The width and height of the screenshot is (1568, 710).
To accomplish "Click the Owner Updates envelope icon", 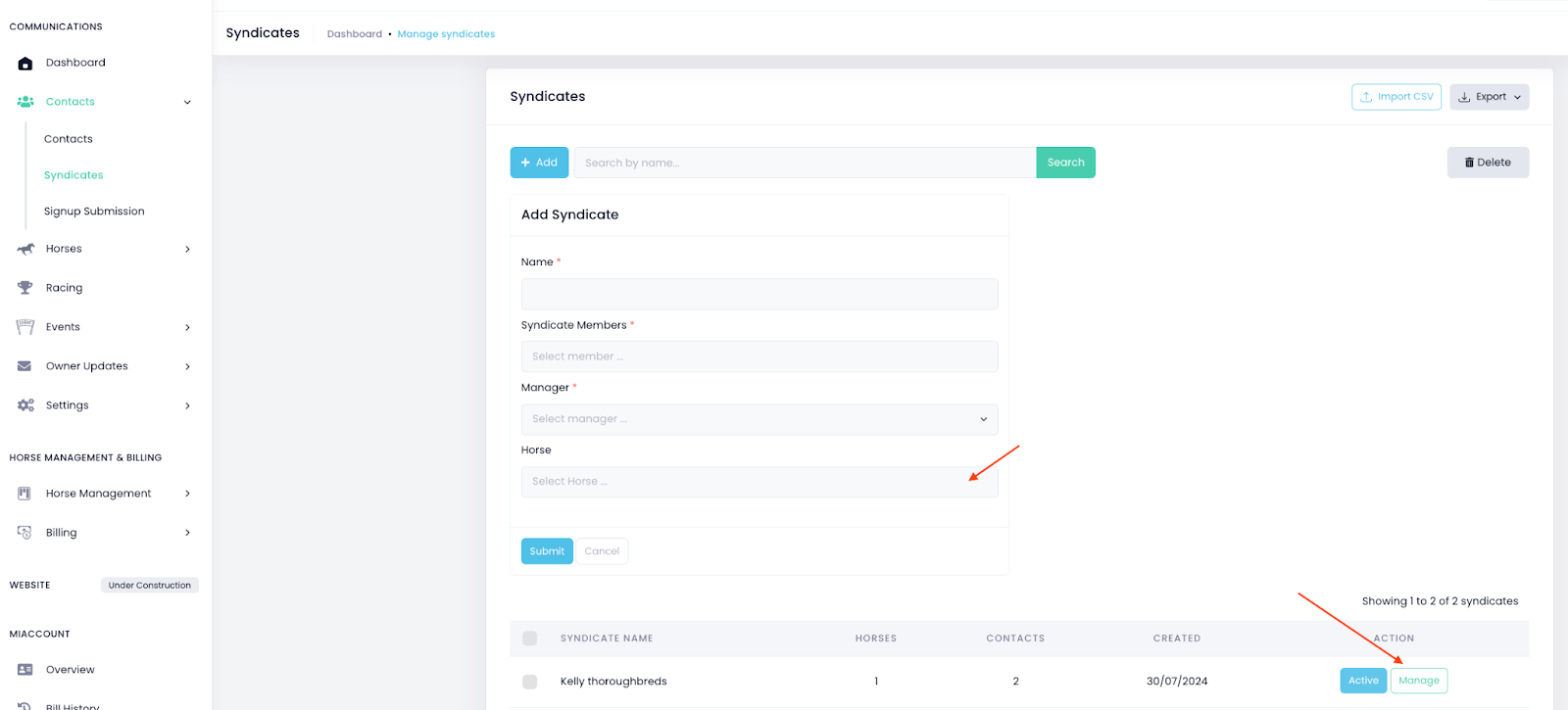I will [x=25, y=366].
